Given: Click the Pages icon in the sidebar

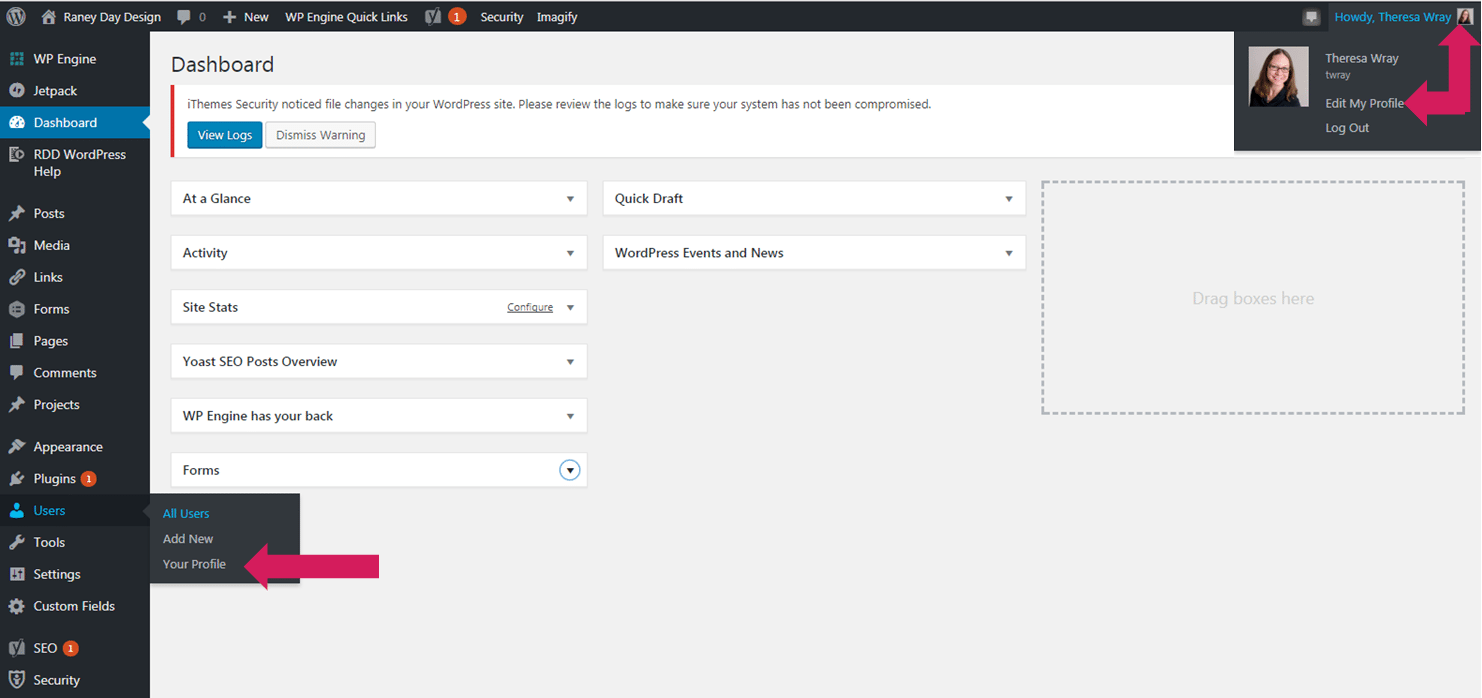Looking at the screenshot, I should click(16, 341).
